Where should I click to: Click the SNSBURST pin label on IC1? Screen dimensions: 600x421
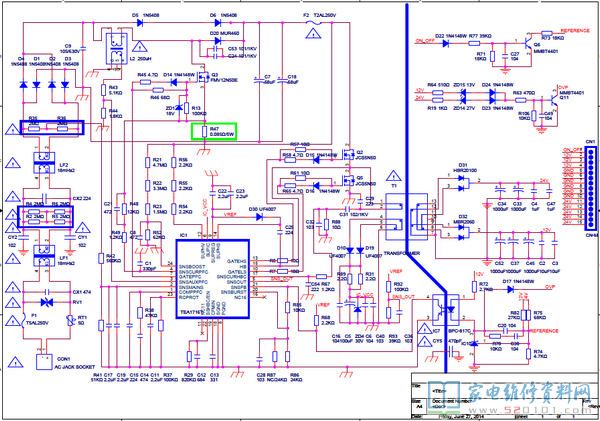234,292
